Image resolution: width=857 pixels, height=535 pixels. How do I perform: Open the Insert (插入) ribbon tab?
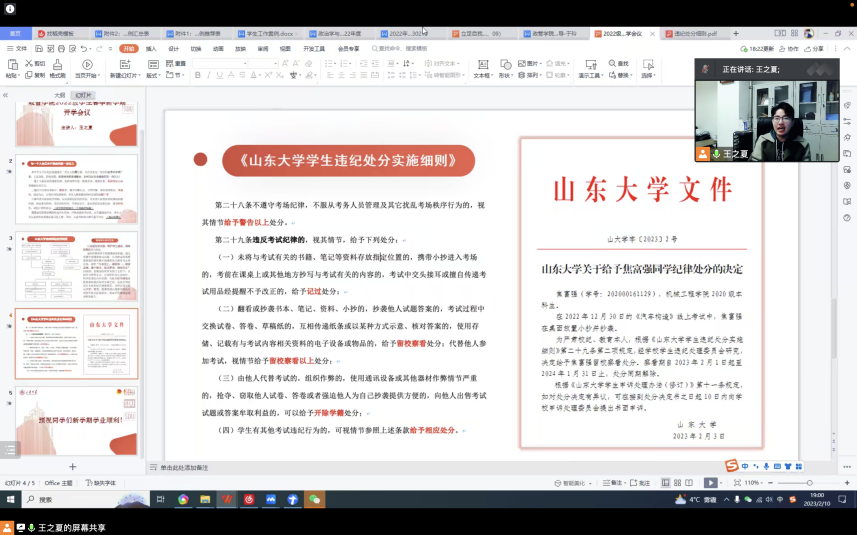(151, 48)
